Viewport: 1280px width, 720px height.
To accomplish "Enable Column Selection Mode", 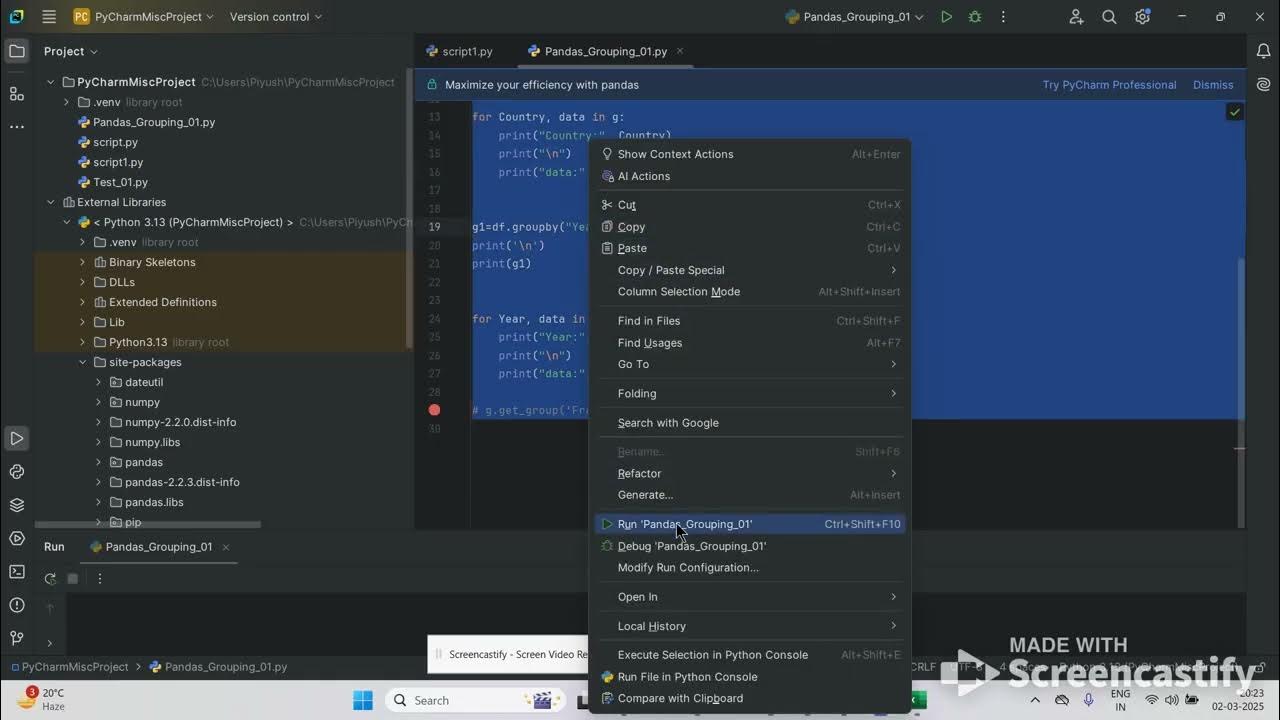I will 678,291.
